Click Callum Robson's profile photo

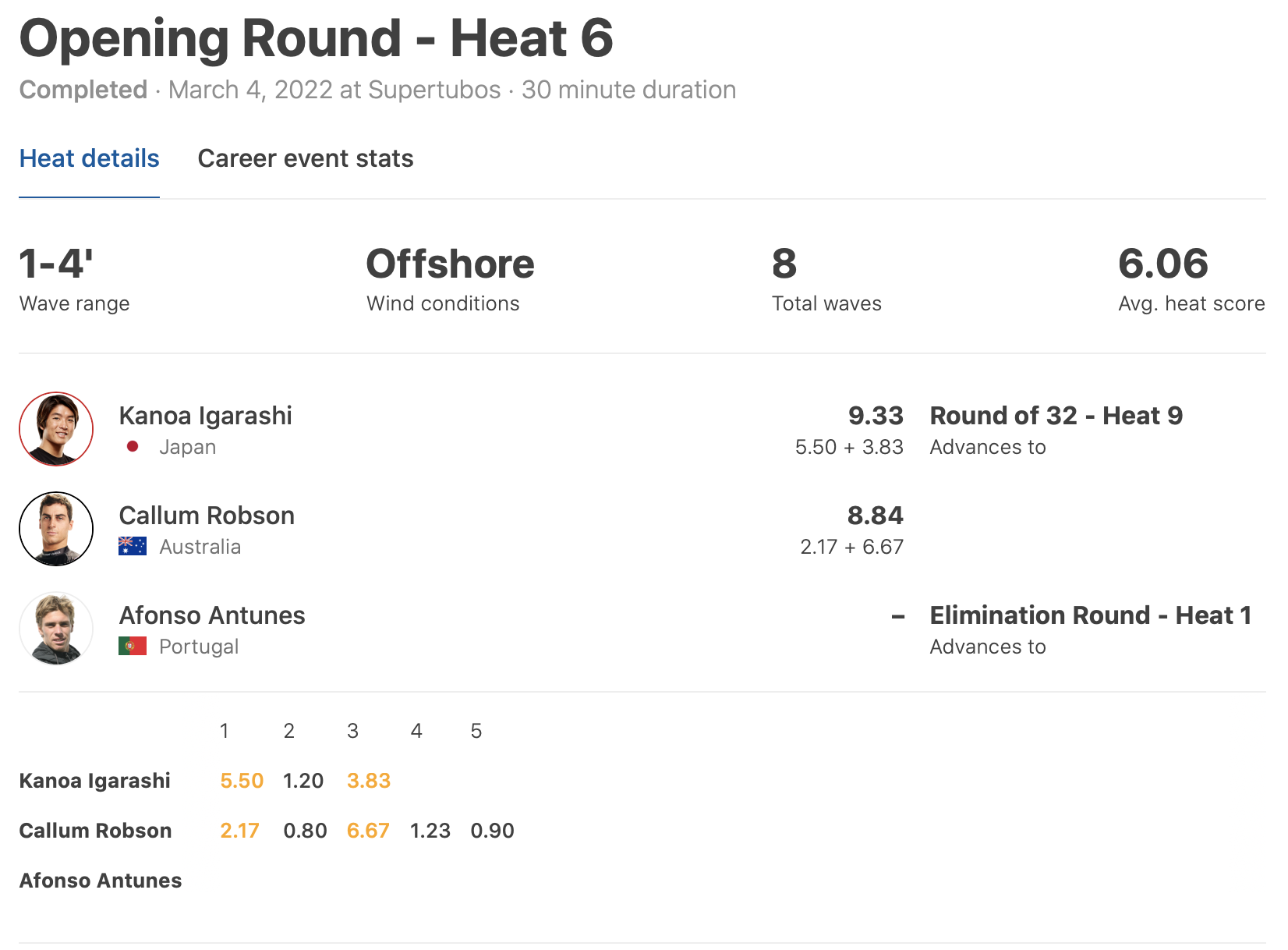pyautogui.click(x=56, y=529)
